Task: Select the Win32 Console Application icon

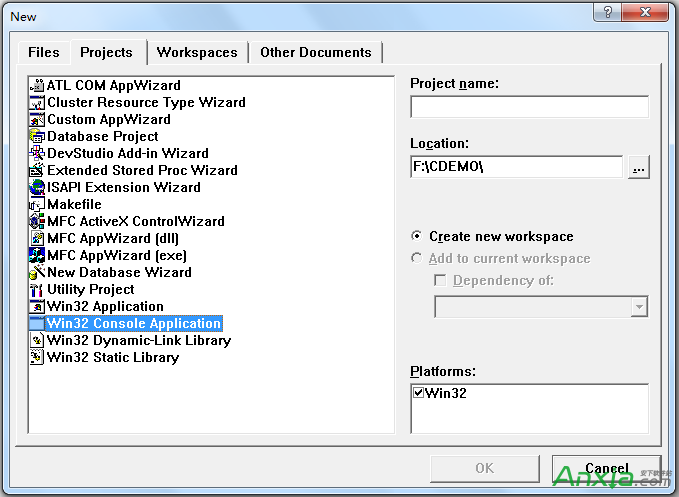Action: (x=37, y=323)
